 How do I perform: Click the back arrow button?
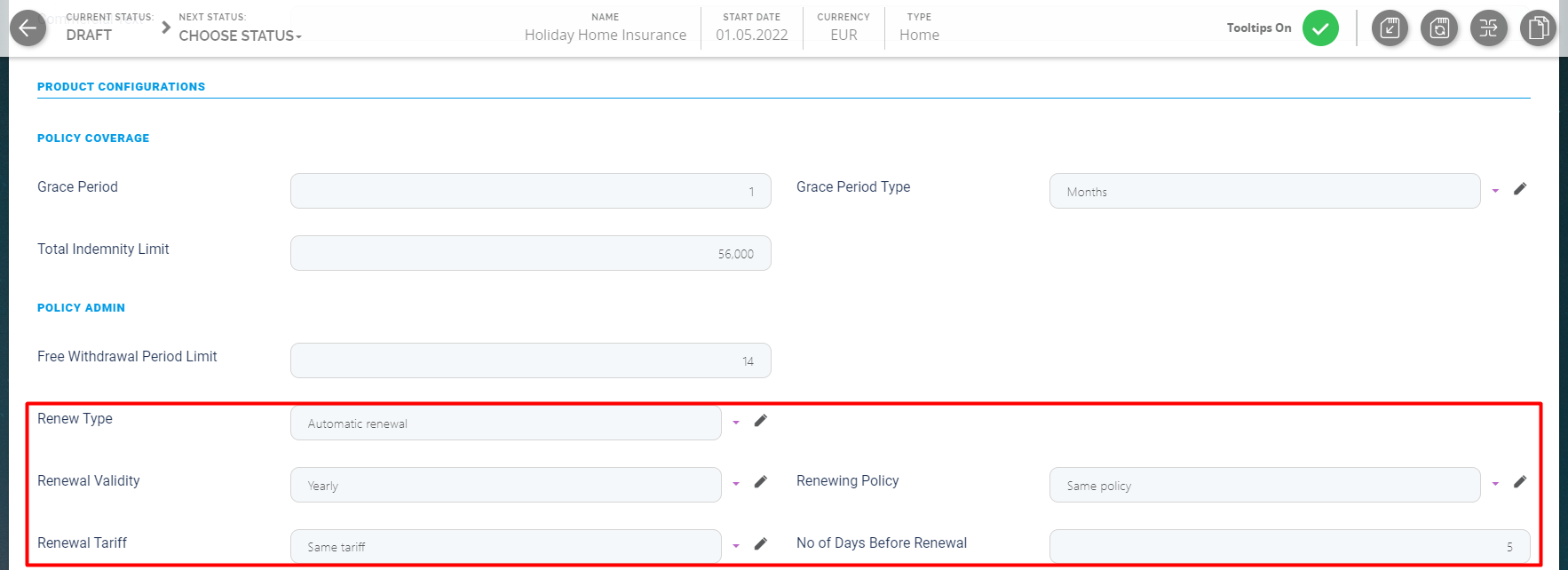coord(28,28)
